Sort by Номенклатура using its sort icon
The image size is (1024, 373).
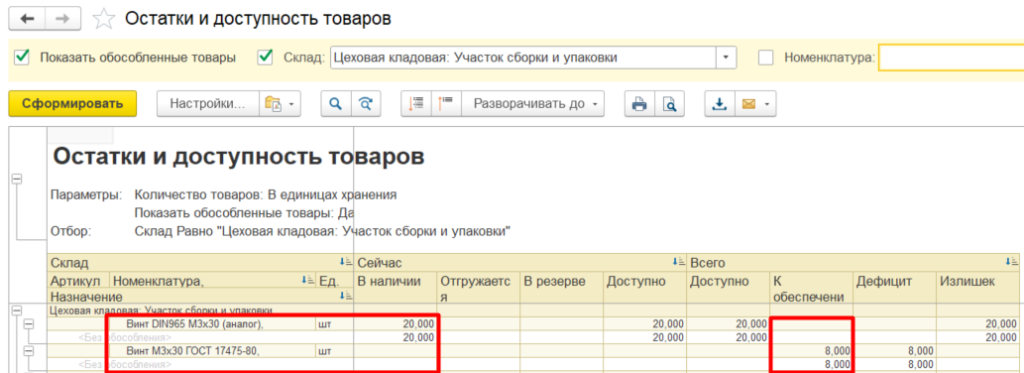(307, 280)
